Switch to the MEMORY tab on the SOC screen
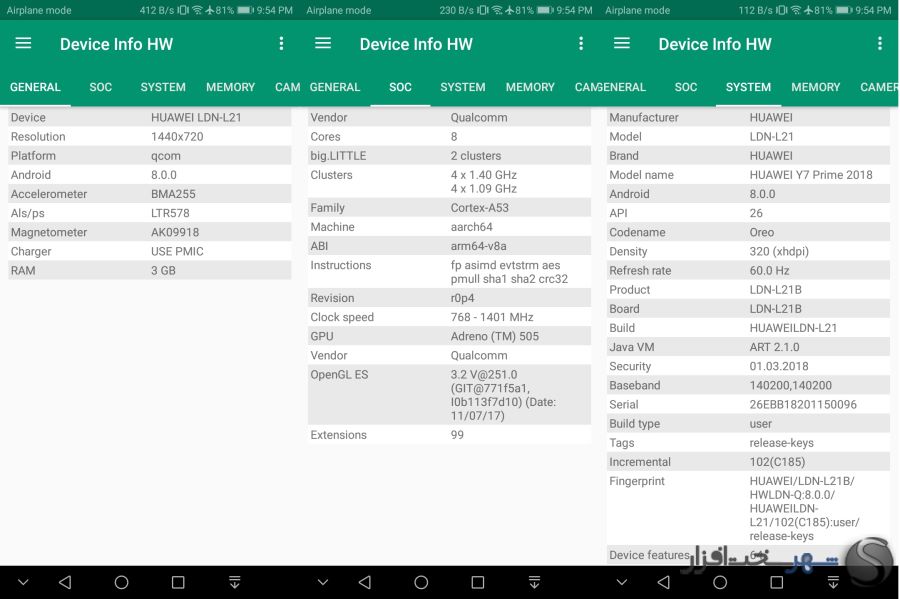 (530, 87)
